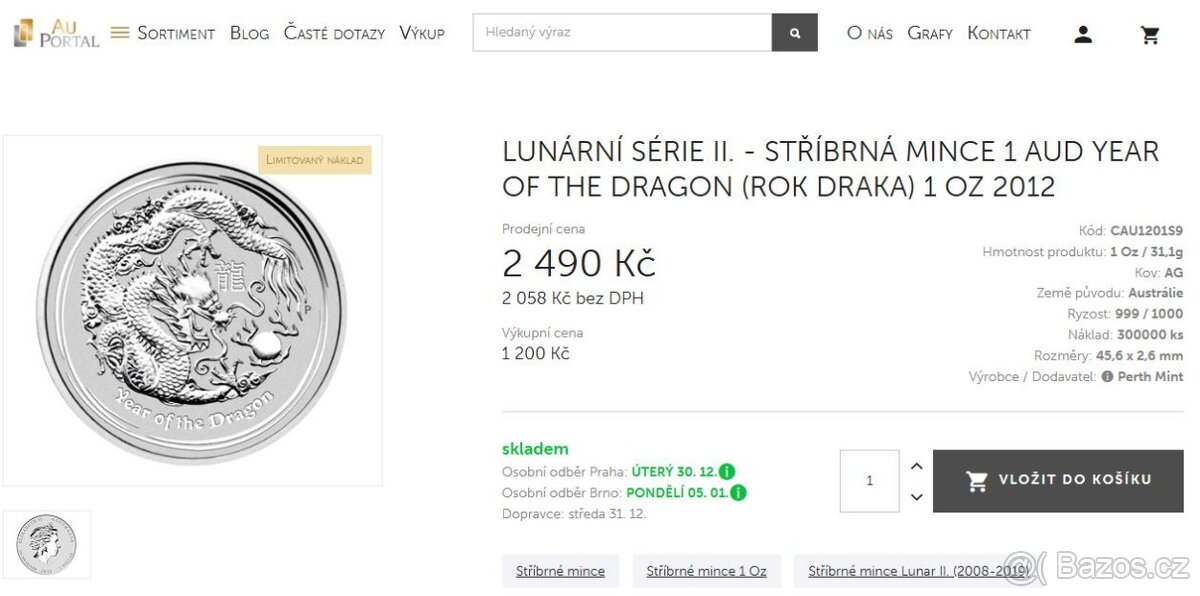Click the search magnifier icon
Viewport: 1200px width, 596px height.
pos(794,32)
